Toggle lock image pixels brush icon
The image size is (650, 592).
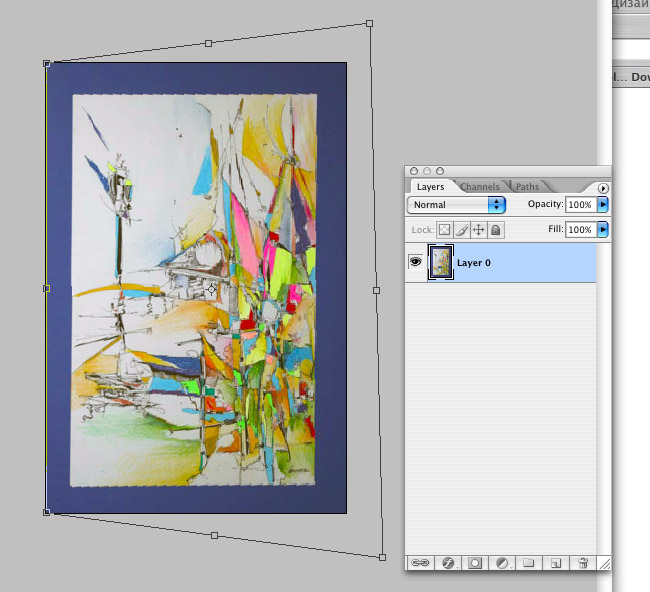(x=462, y=230)
